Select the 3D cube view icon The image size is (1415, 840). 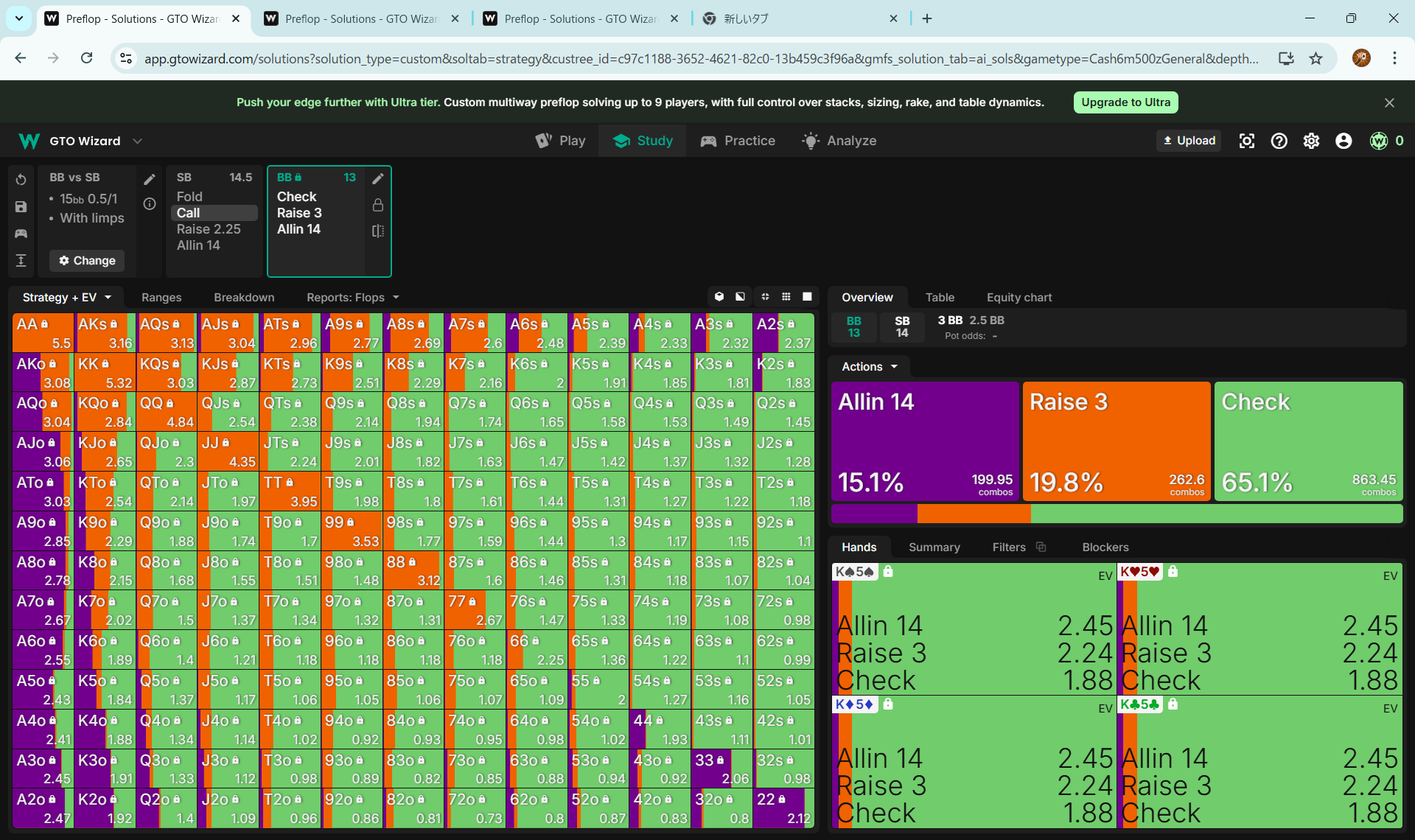(x=719, y=297)
